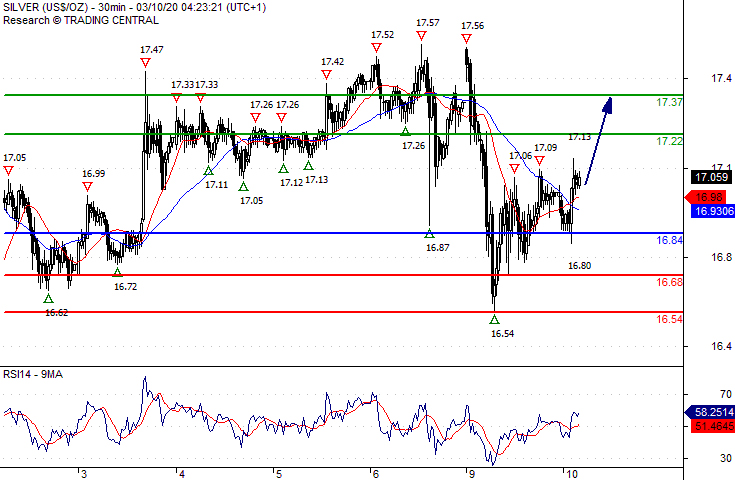Click the 17.4 price axis label

pos(721,78)
